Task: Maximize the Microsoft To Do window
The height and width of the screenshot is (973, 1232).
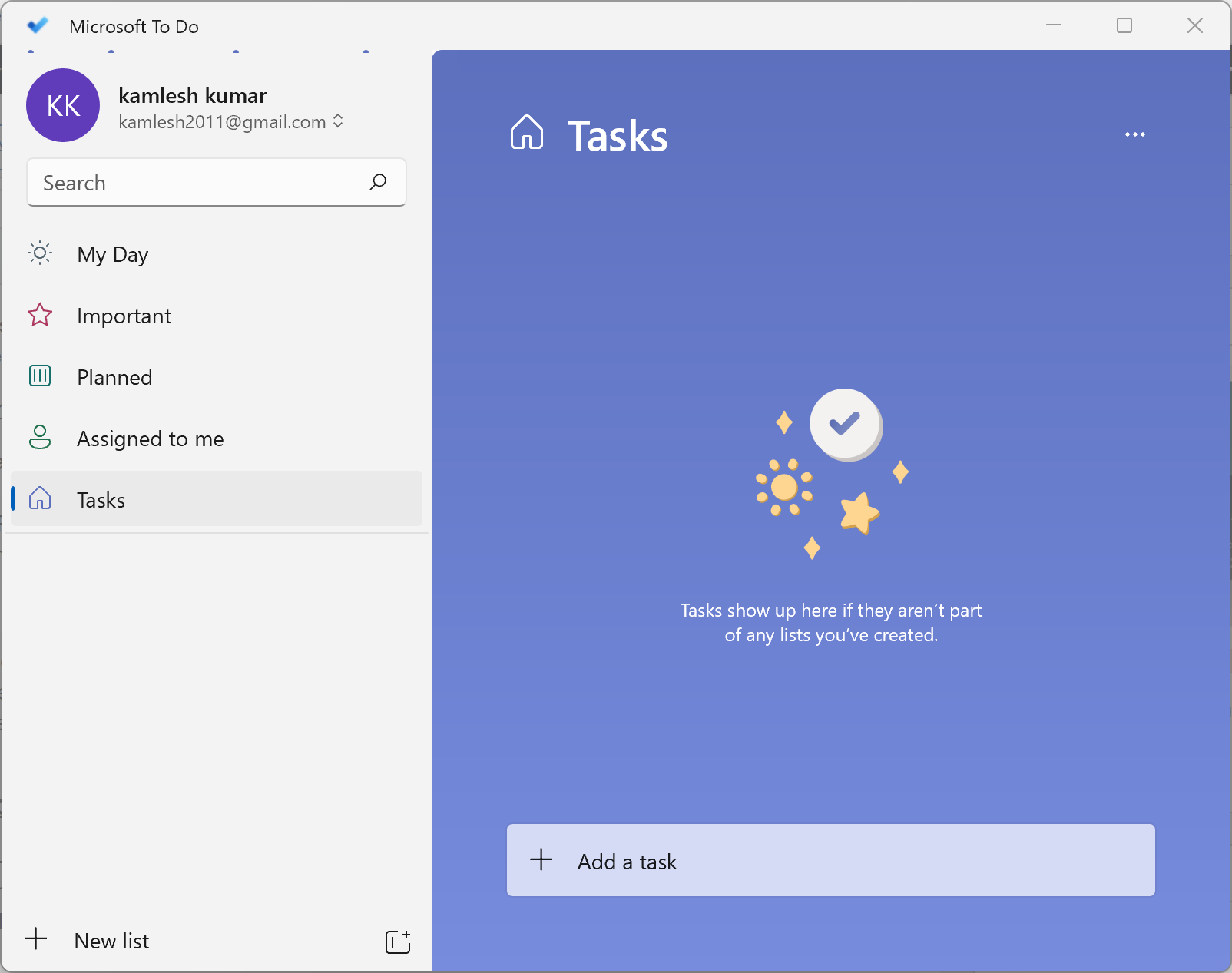Action: click(1124, 25)
